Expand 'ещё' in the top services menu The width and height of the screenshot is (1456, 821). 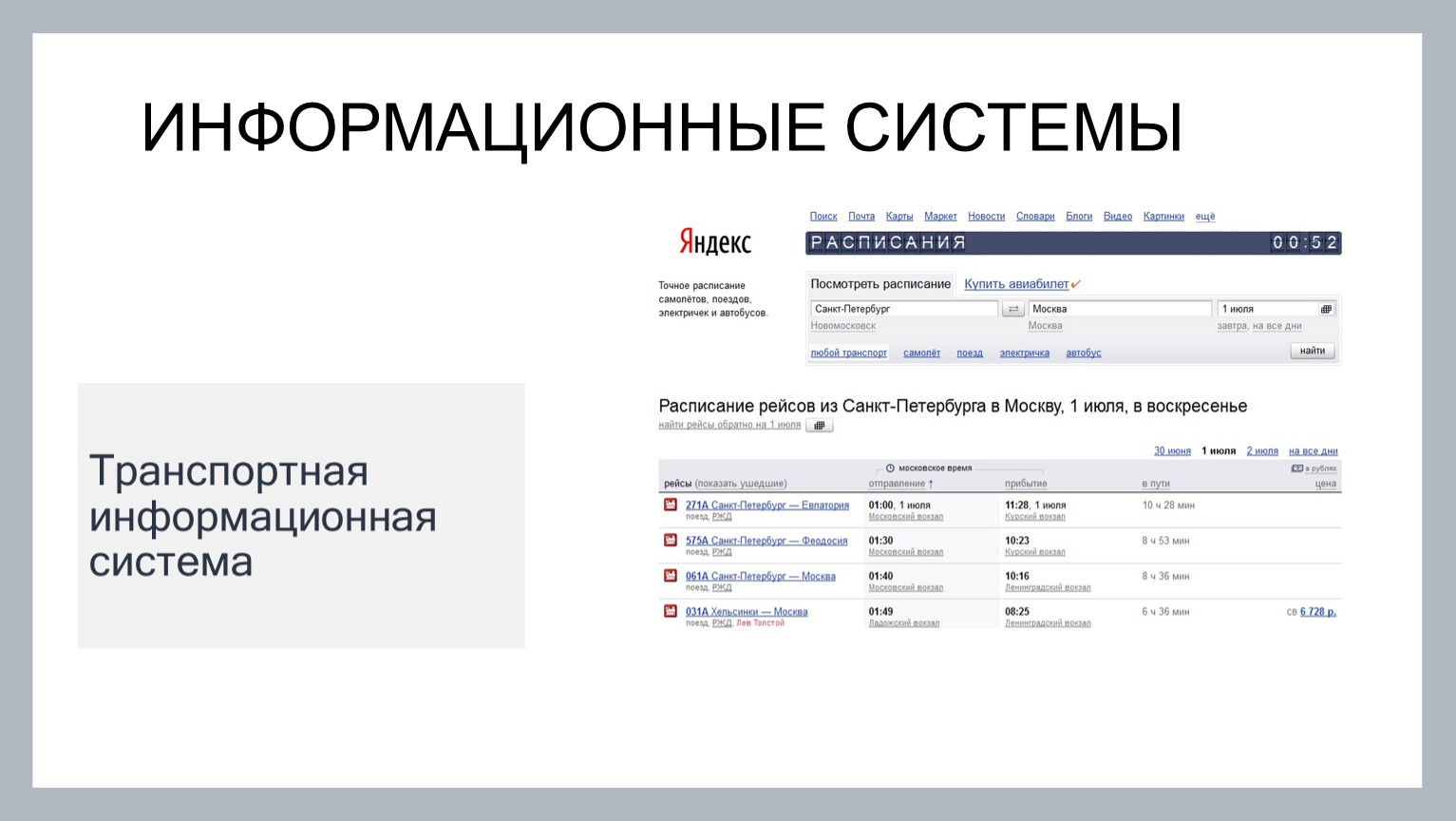click(1205, 217)
